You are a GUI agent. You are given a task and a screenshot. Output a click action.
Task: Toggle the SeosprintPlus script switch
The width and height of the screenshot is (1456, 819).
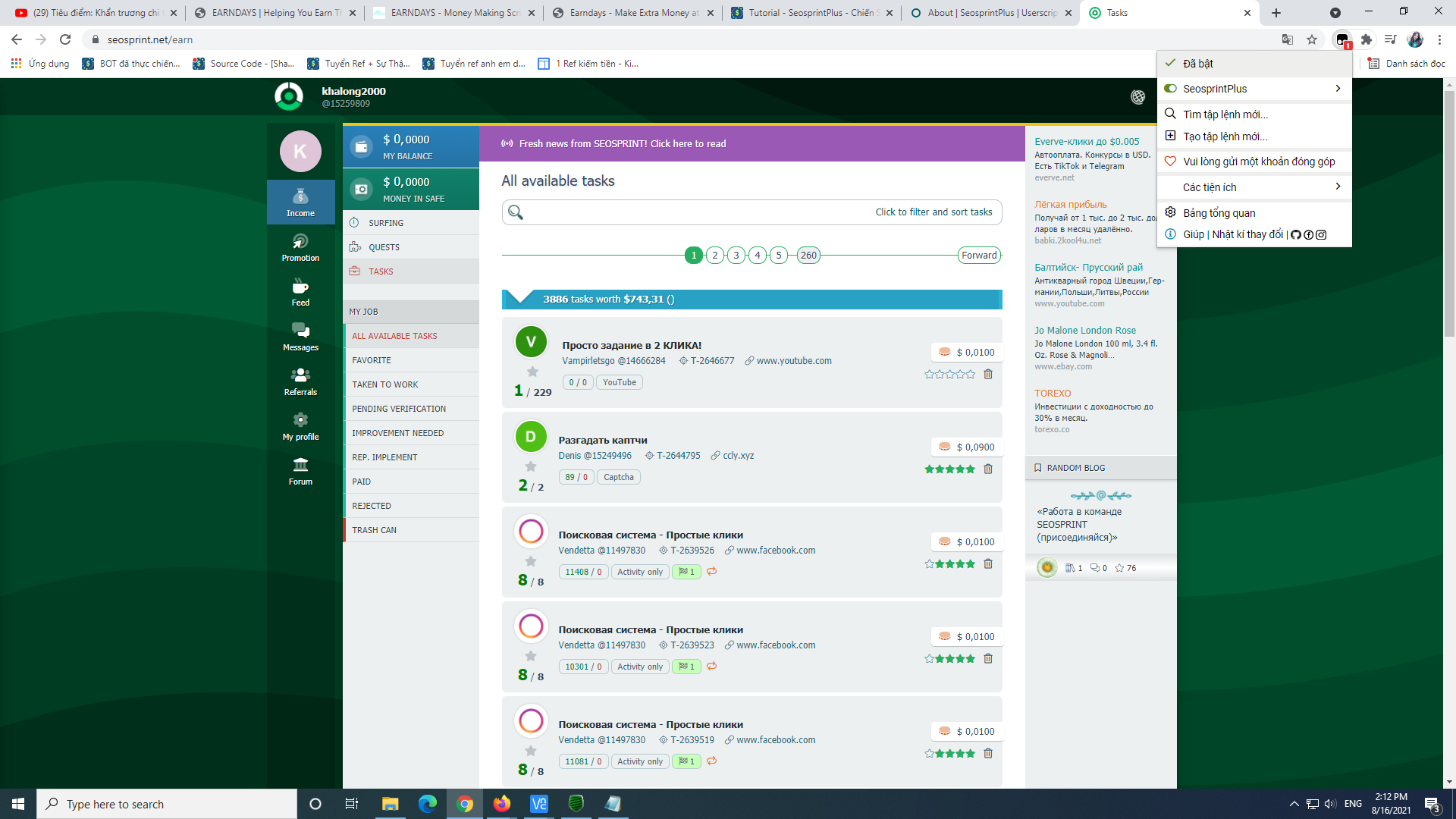point(1170,89)
